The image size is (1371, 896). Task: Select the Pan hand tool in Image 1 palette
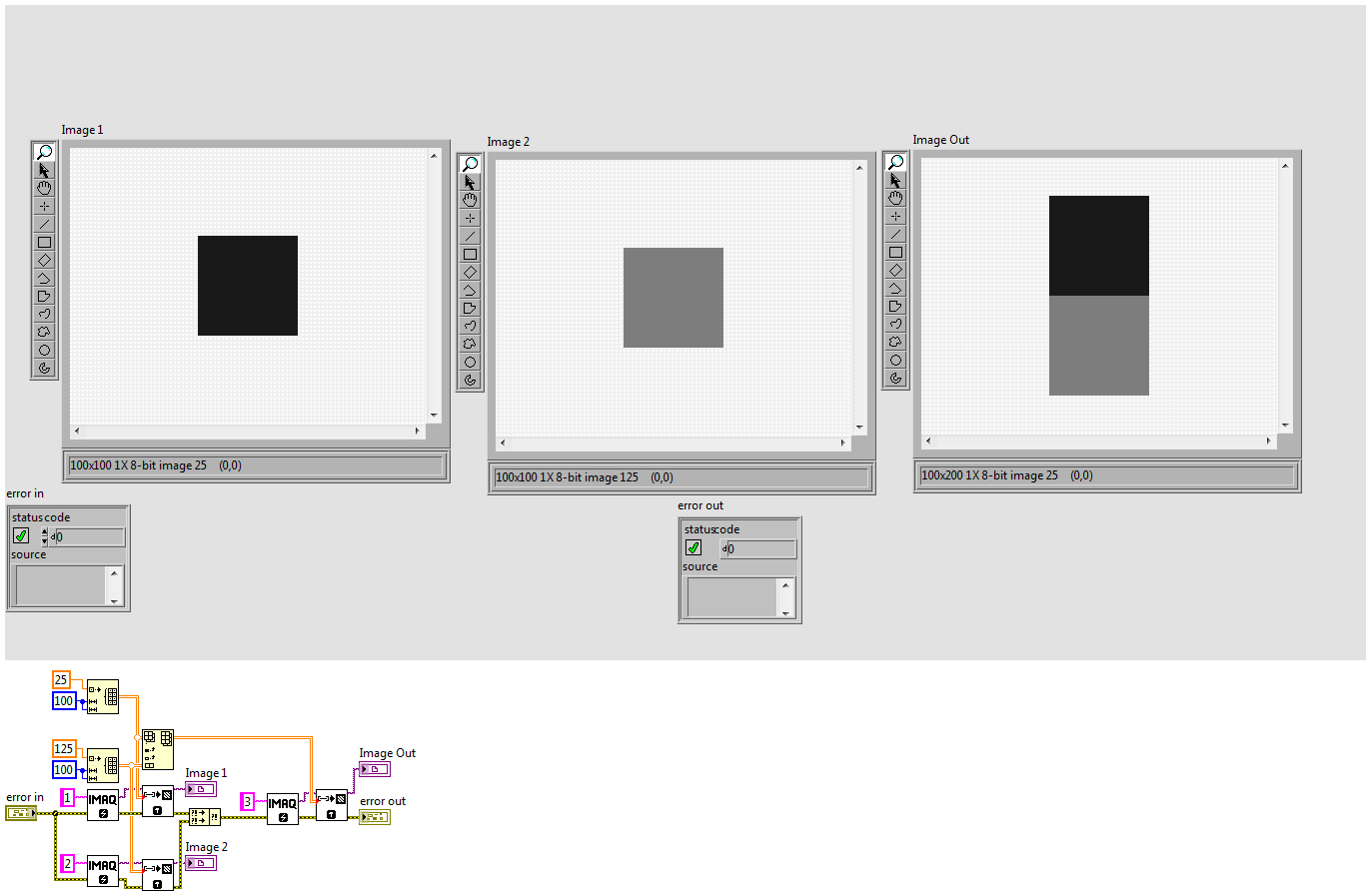pyautogui.click(x=44, y=188)
